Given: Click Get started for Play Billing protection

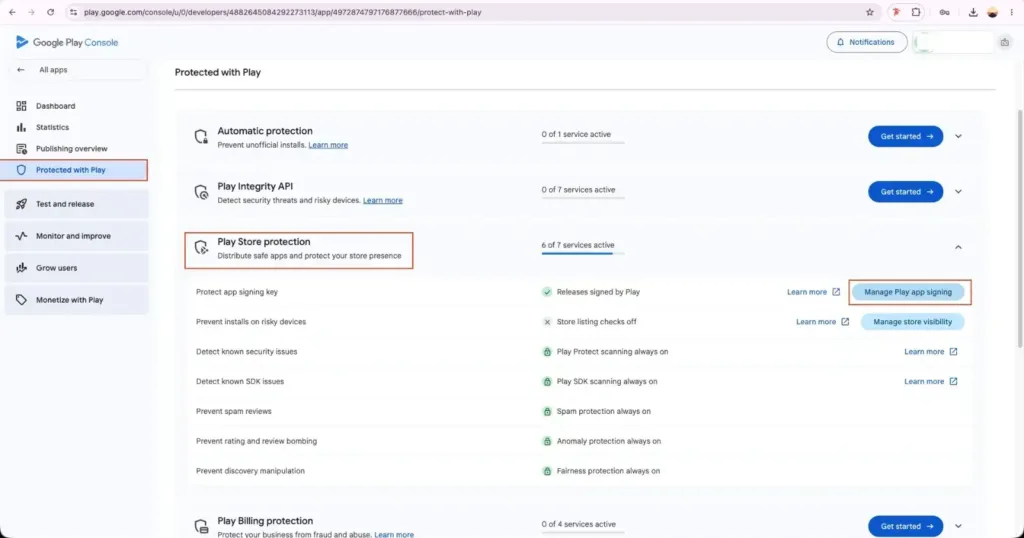Looking at the screenshot, I should [x=905, y=526].
